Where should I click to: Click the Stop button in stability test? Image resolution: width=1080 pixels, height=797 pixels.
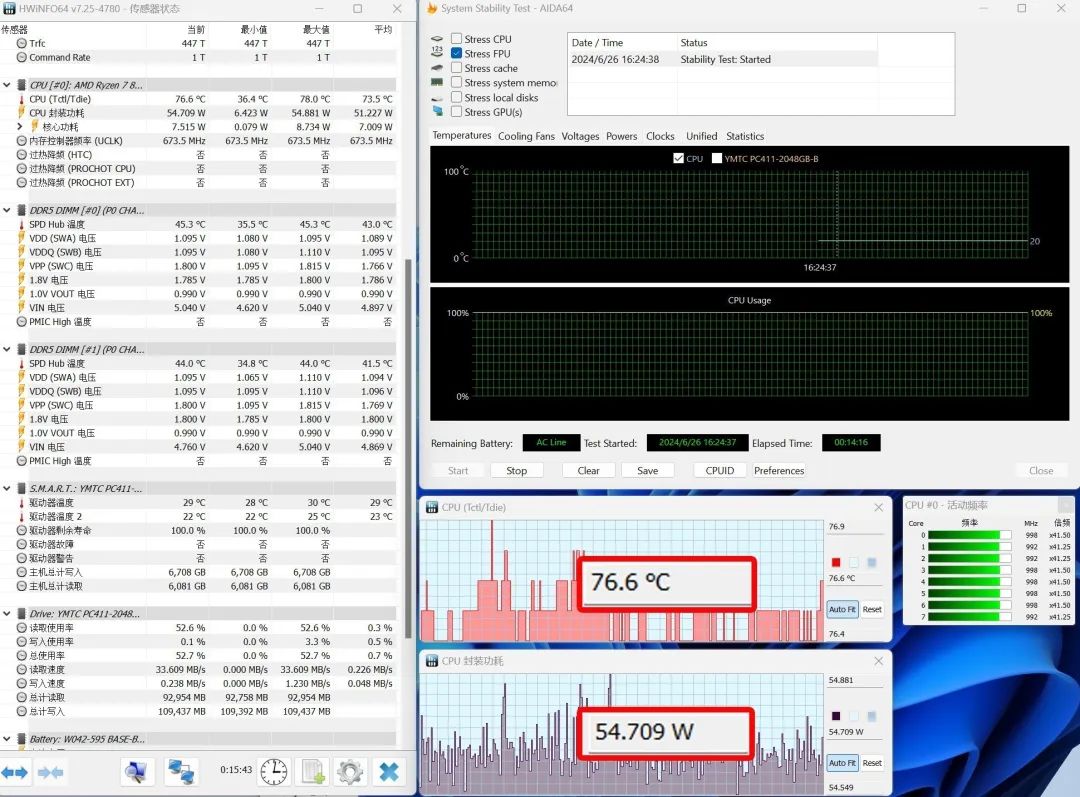coord(517,470)
